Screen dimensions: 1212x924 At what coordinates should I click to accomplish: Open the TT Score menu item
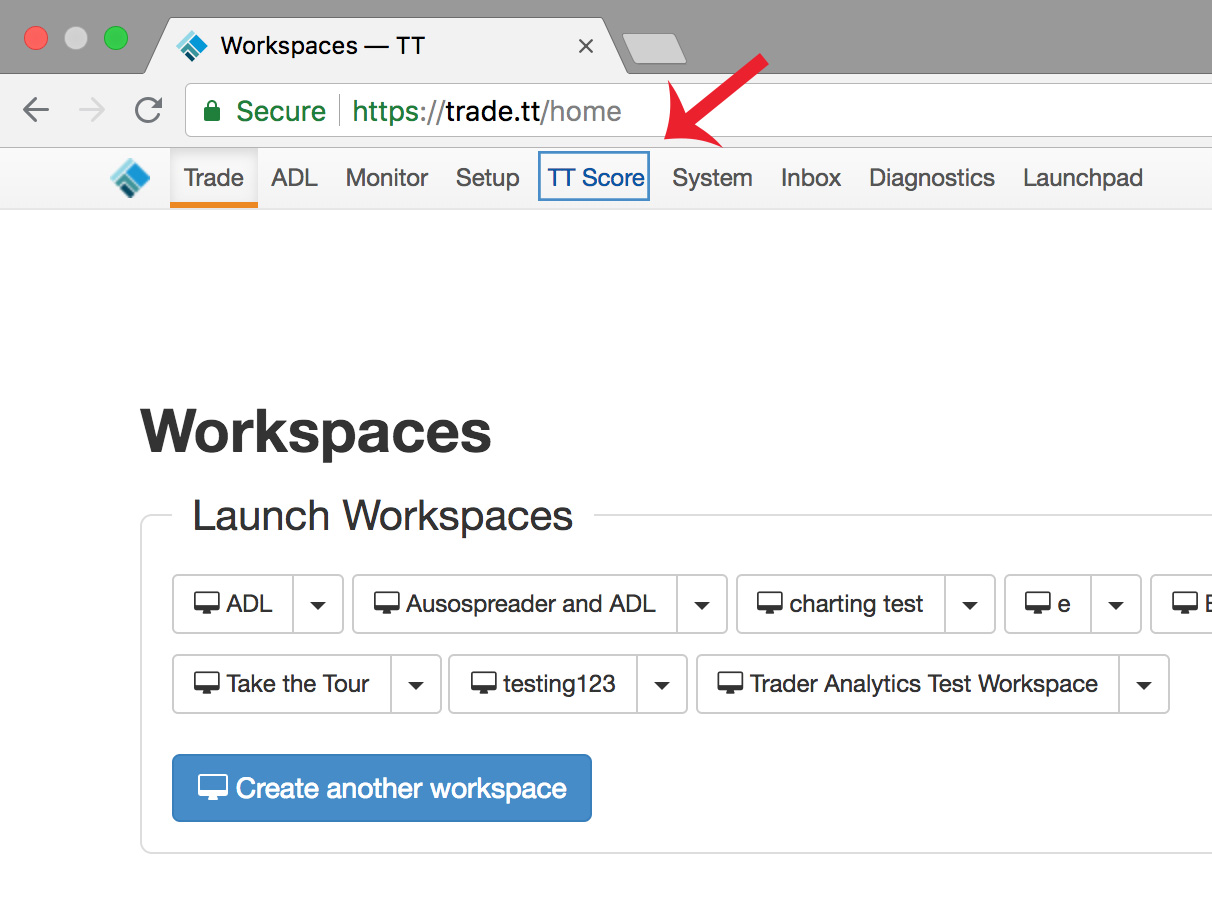595,178
